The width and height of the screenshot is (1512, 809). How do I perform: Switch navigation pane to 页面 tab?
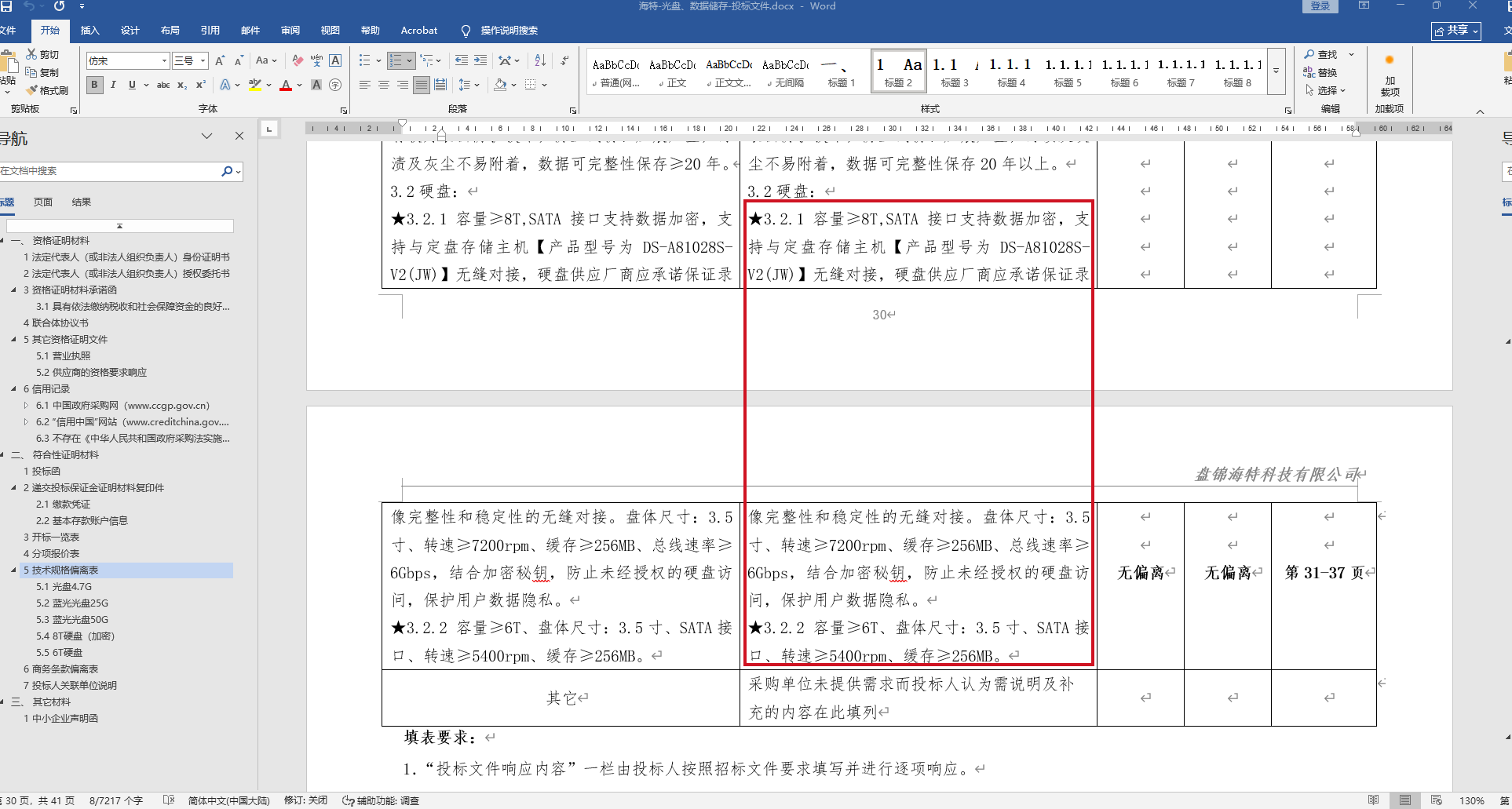43,202
